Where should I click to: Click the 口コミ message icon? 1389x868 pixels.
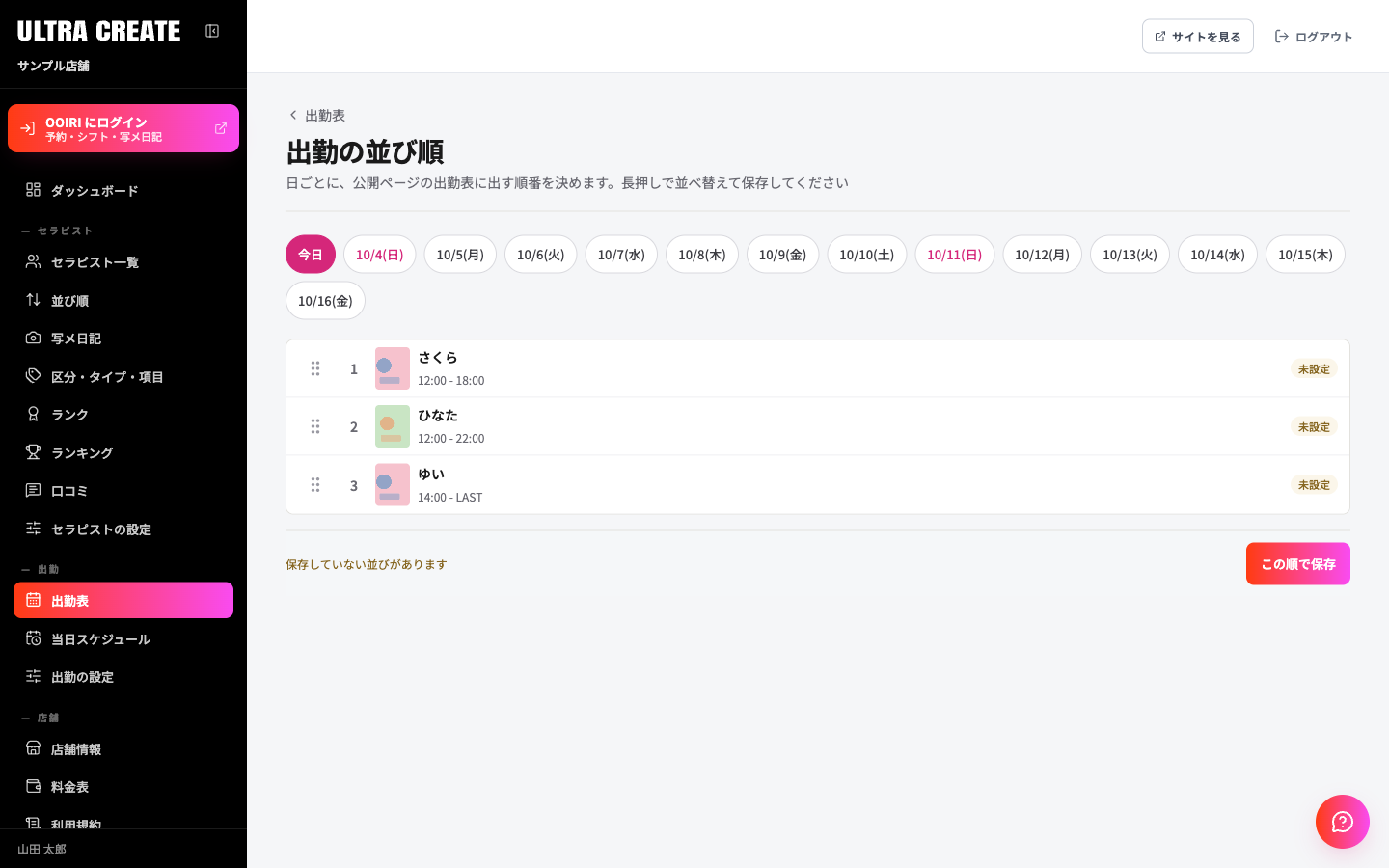coord(33,490)
